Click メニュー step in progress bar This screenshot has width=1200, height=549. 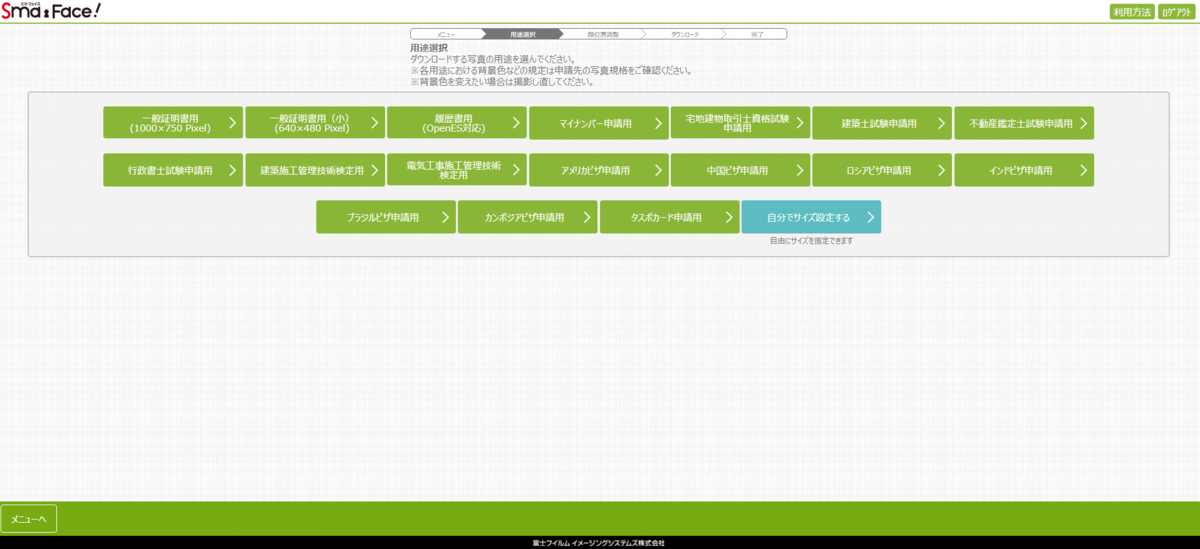pos(447,34)
